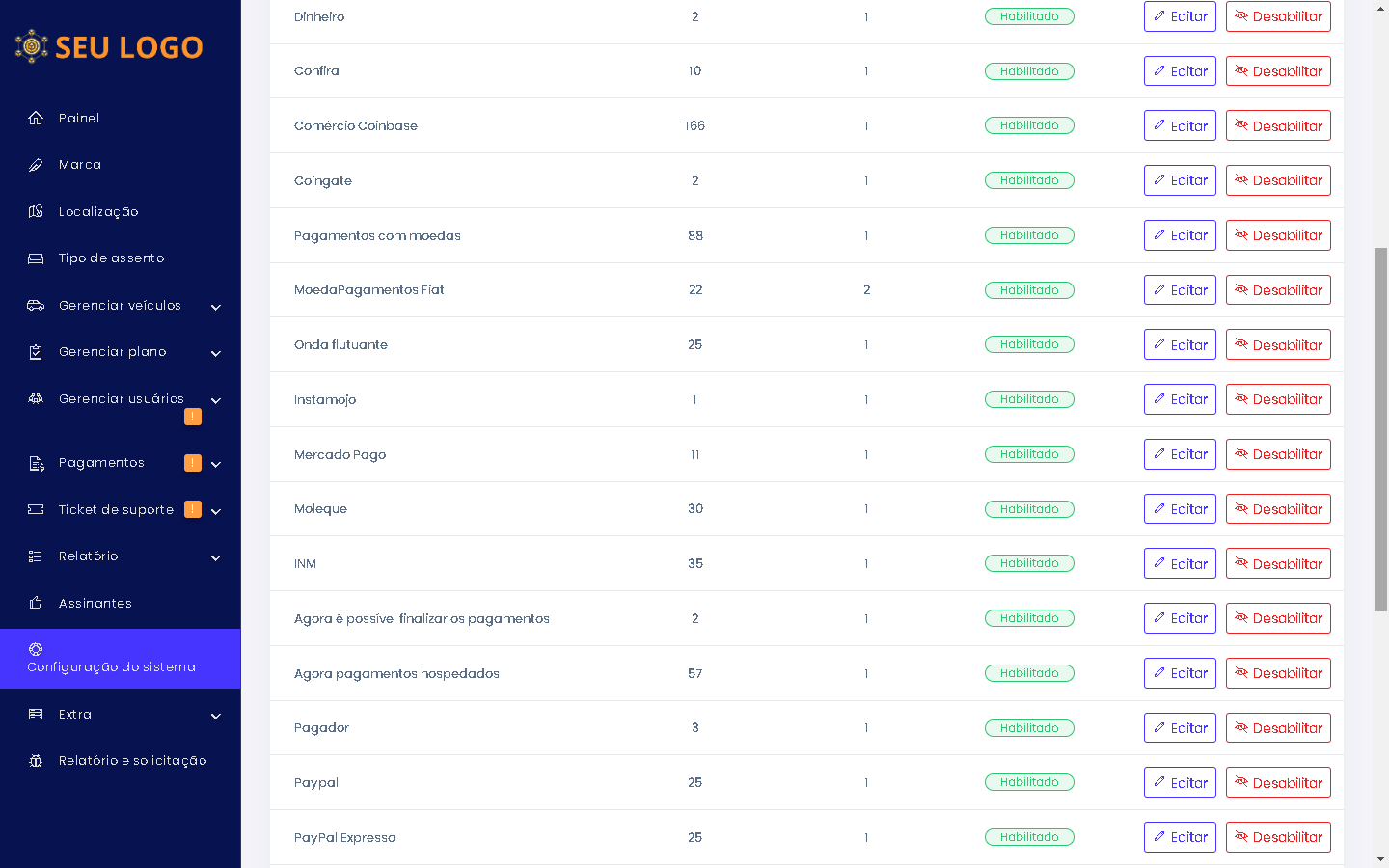Screen dimensions: 1389x868
Task: Click the Relatório e solicitação bug icon
Action: [36, 761]
